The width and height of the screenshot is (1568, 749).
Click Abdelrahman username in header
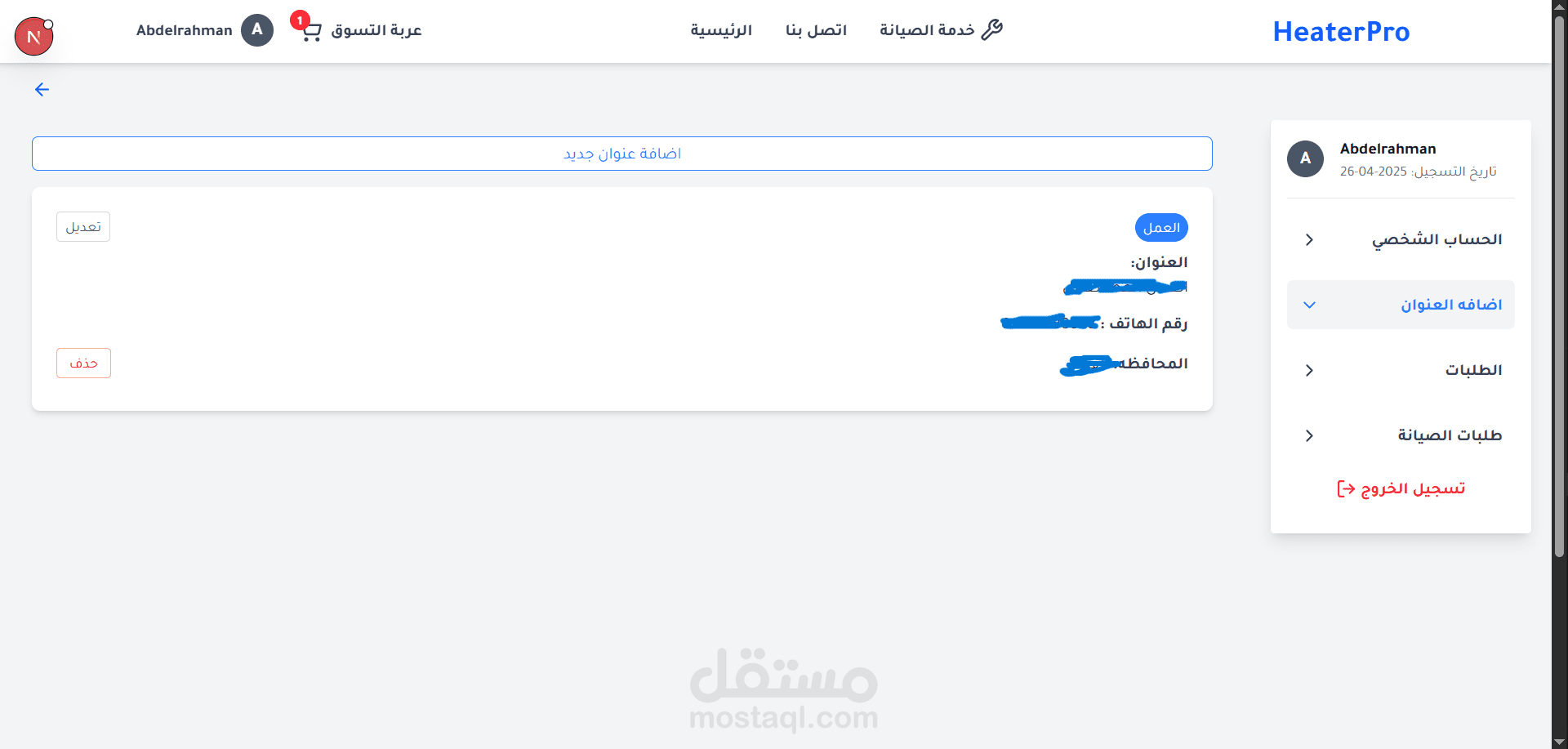click(185, 30)
